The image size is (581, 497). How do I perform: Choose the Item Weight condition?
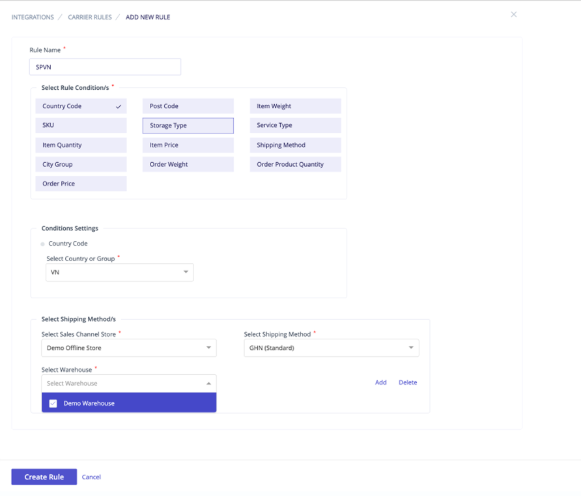[295, 106]
